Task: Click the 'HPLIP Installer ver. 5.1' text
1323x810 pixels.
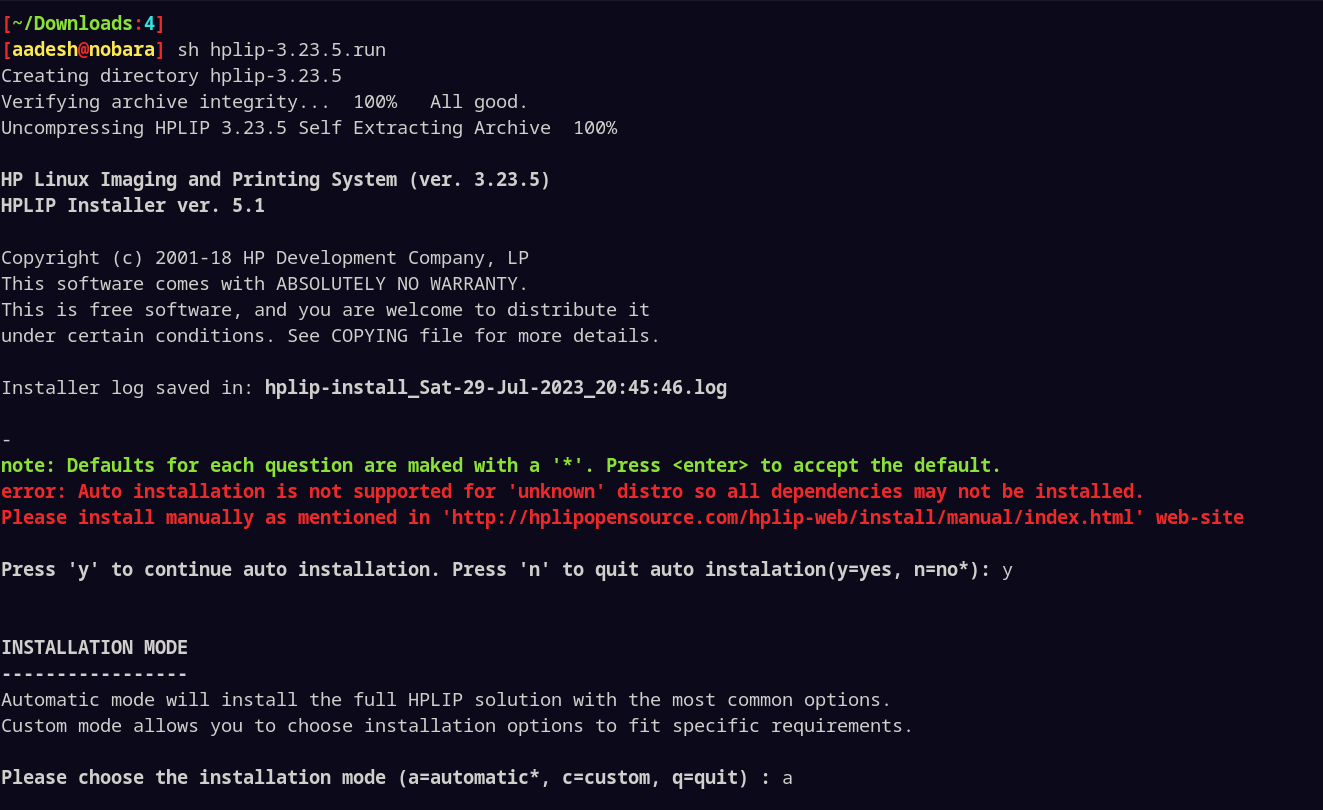Action: point(132,205)
